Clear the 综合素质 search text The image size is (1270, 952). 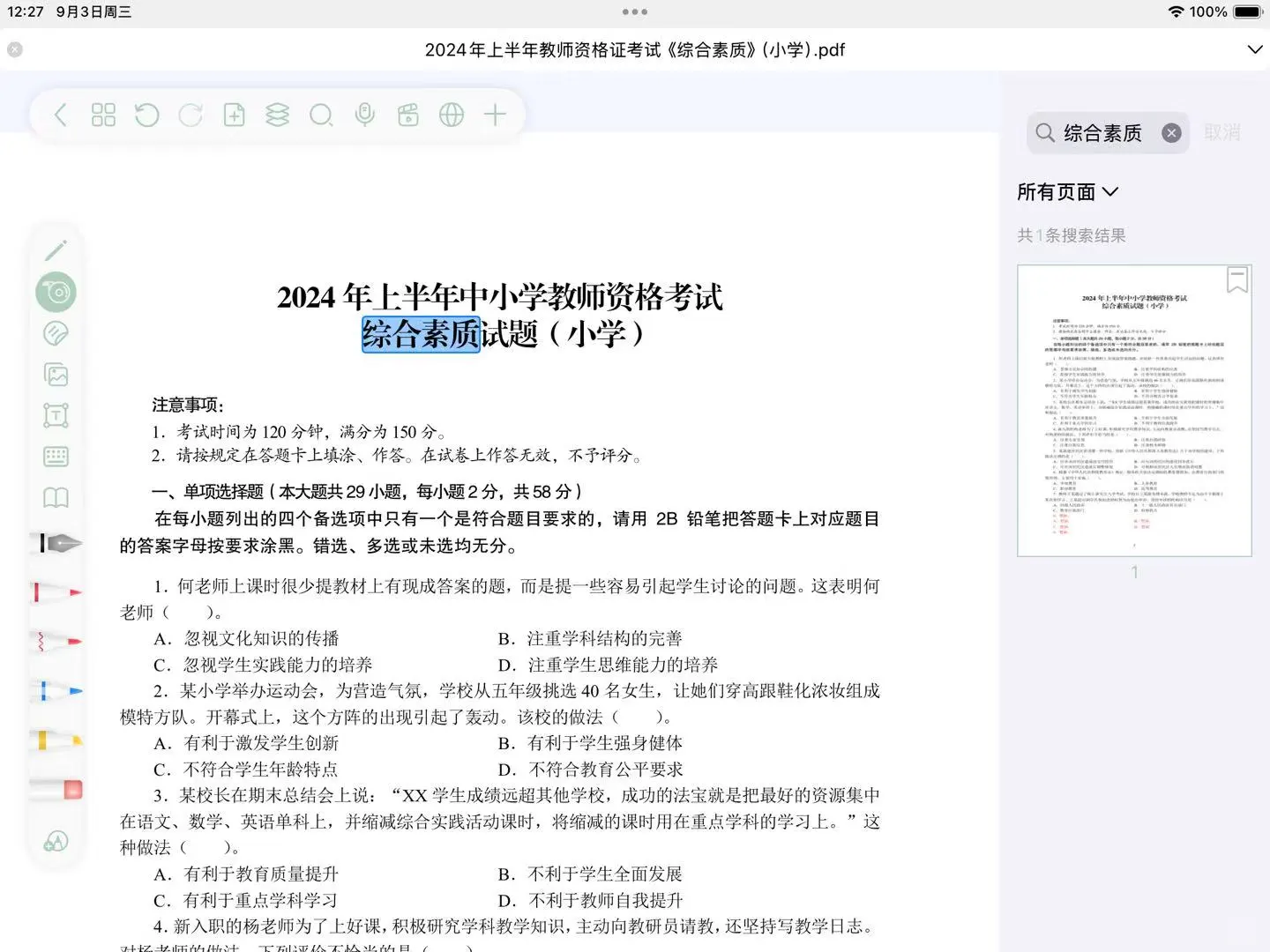[1171, 132]
